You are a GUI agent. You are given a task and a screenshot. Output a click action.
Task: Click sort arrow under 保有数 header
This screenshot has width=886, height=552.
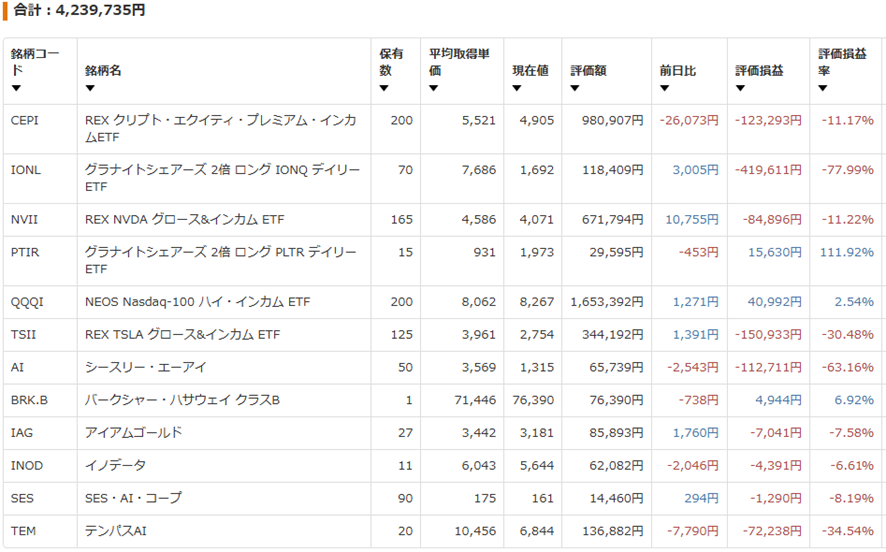tap(384, 88)
